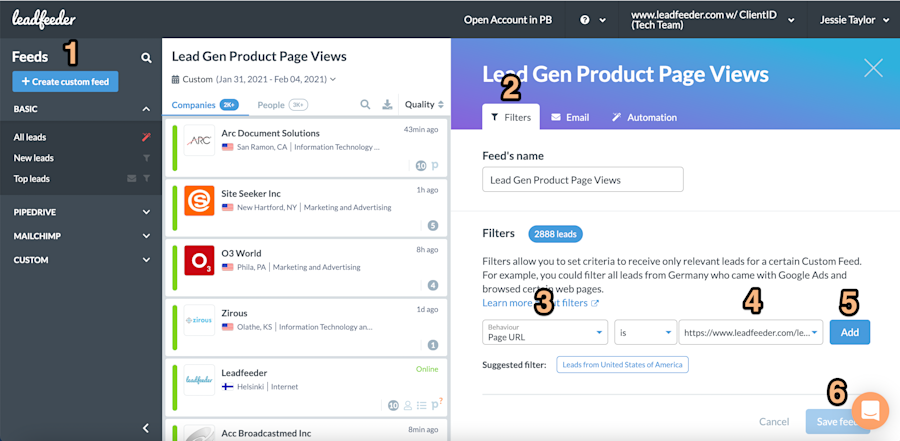
Task: Click the filter funnel icon beside New leads
Action: pyautogui.click(x=146, y=158)
